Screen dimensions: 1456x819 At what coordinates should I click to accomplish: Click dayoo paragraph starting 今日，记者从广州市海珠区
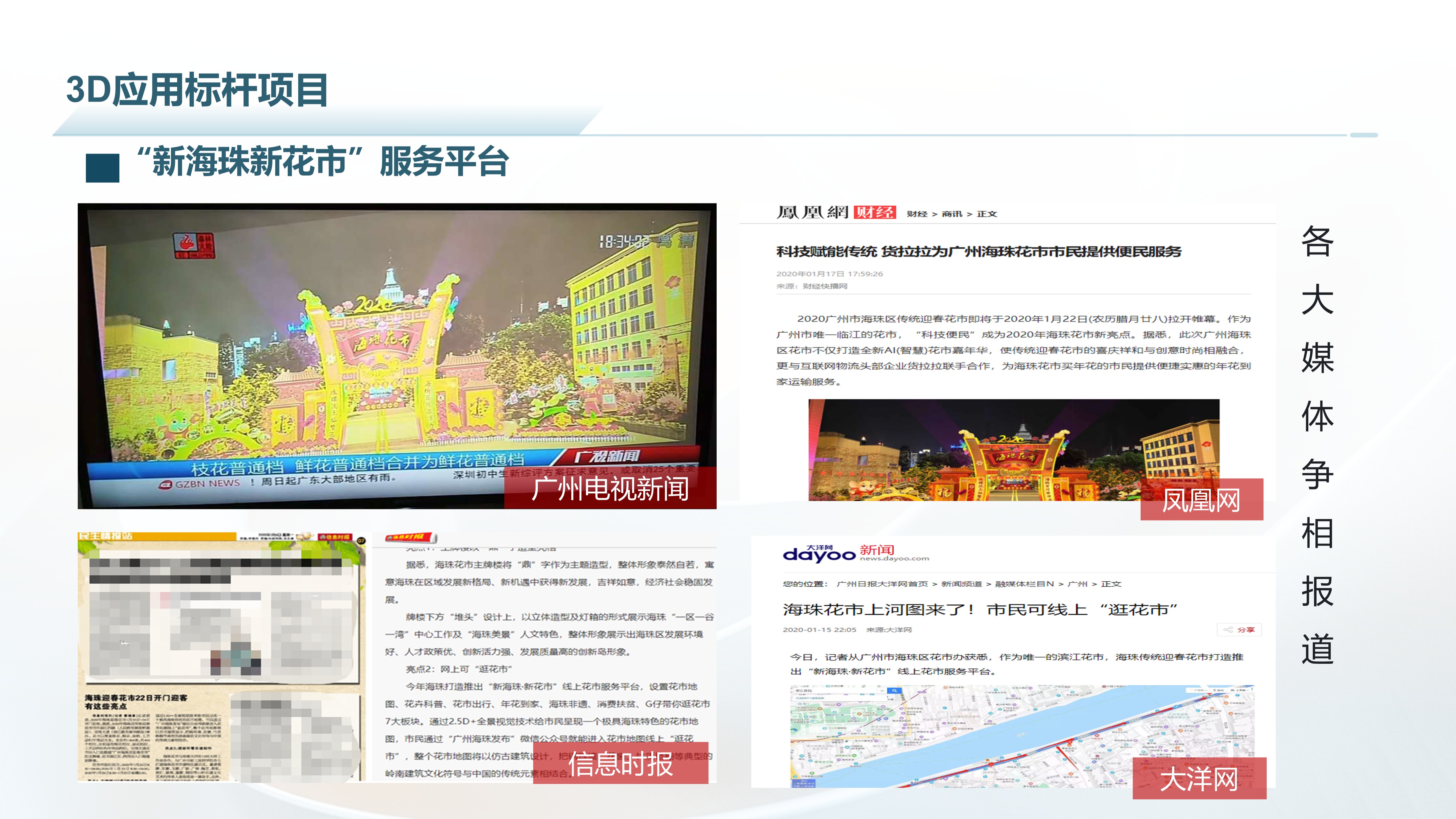click(1016, 664)
